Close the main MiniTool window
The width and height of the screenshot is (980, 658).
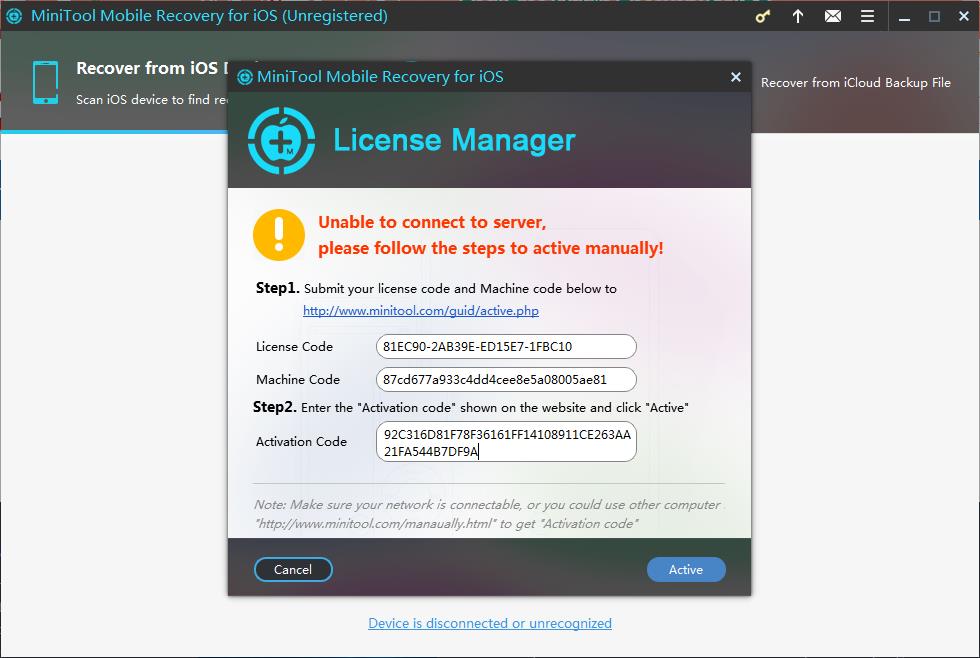click(964, 17)
